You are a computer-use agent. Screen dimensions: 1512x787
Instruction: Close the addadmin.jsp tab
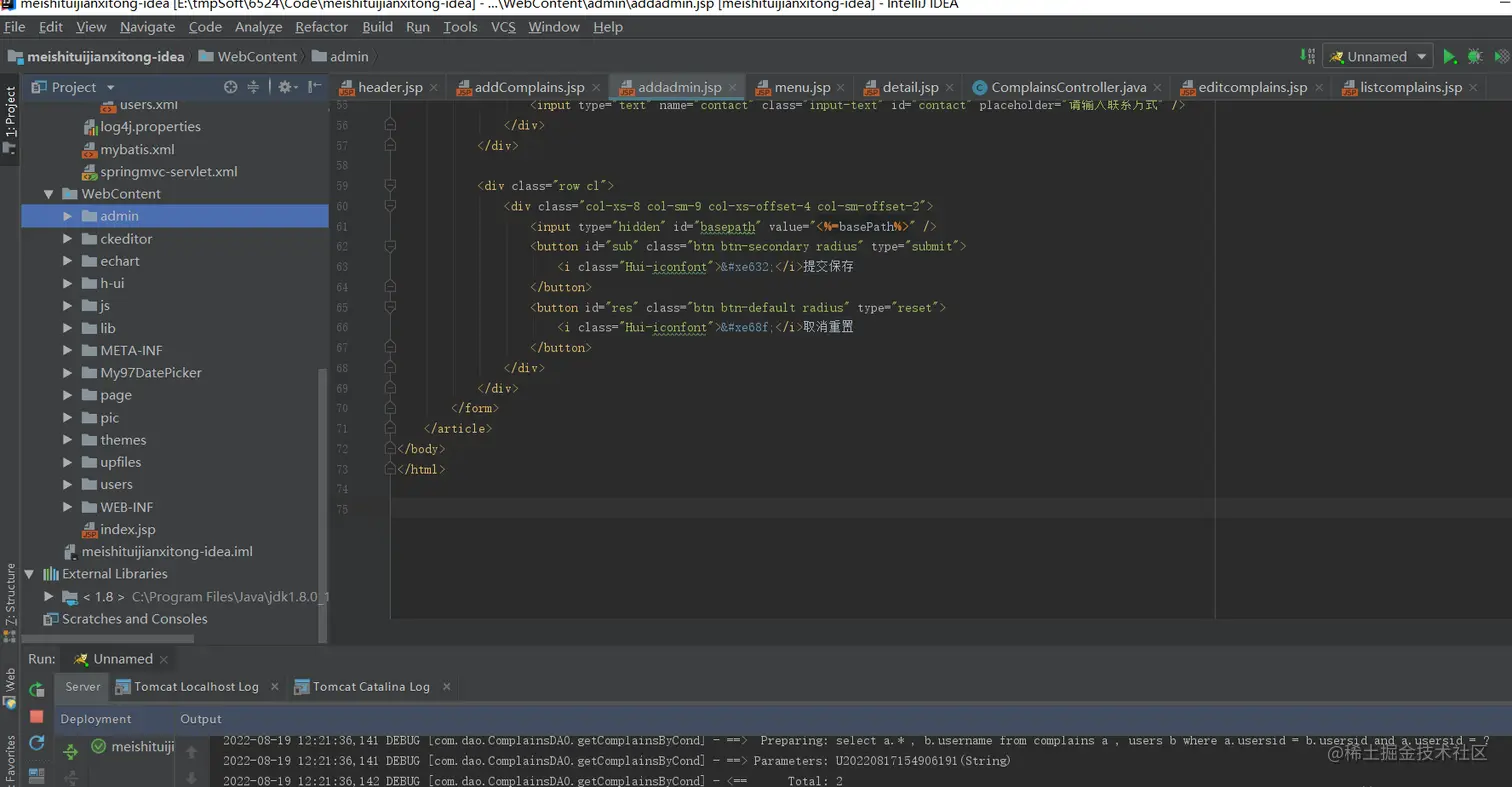pos(734,88)
